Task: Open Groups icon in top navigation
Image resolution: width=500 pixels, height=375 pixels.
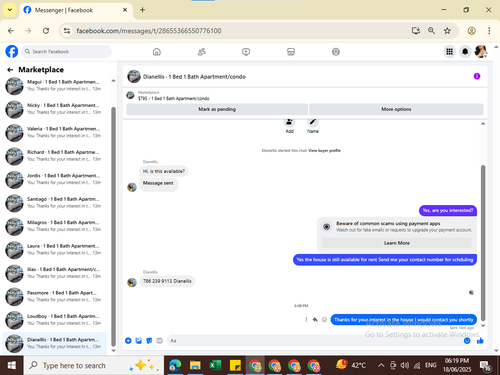Action: (336, 52)
